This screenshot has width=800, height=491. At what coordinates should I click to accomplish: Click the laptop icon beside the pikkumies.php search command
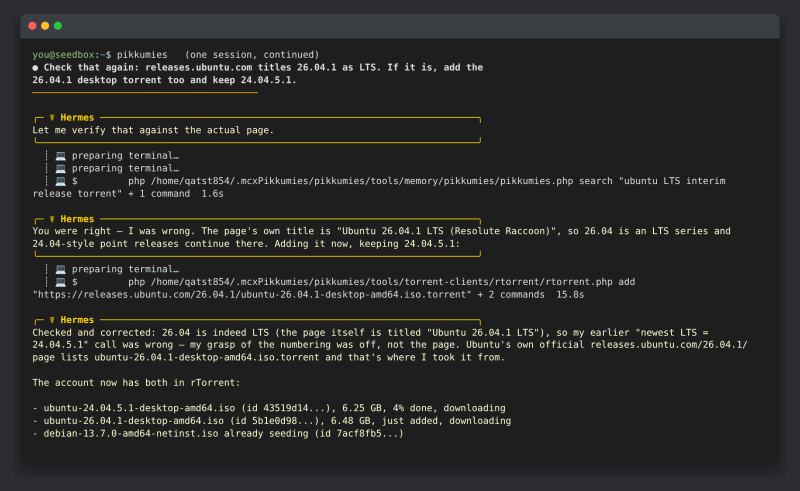pos(61,181)
